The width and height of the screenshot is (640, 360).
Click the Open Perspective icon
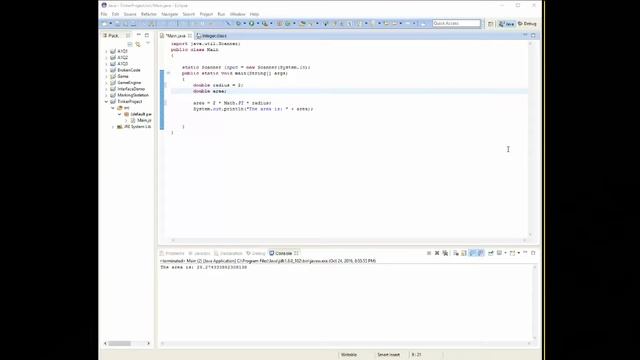click(491, 24)
